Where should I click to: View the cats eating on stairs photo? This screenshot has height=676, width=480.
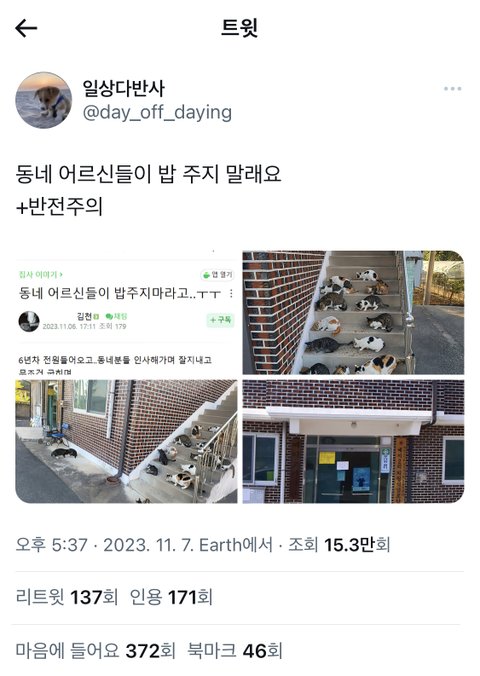tap(353, 312)
